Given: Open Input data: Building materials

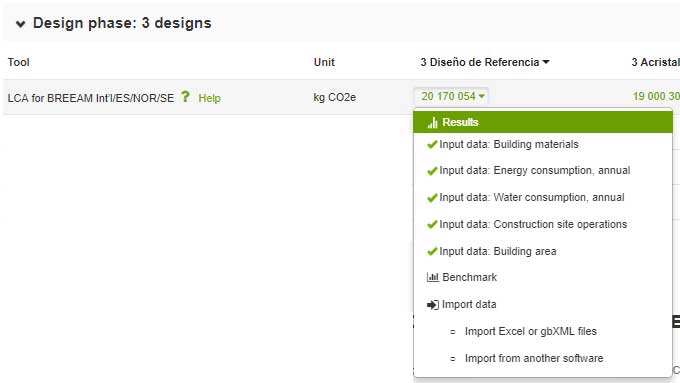Looking at the screenshot, I should point(509,144).
